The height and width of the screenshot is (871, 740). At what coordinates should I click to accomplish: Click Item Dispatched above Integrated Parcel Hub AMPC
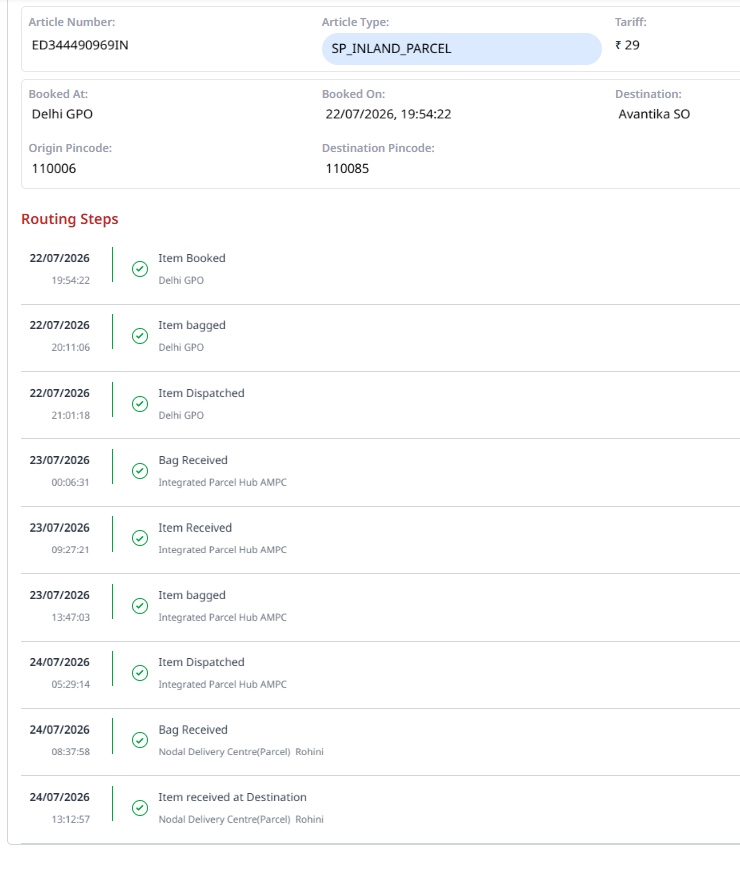coord(202,662)
